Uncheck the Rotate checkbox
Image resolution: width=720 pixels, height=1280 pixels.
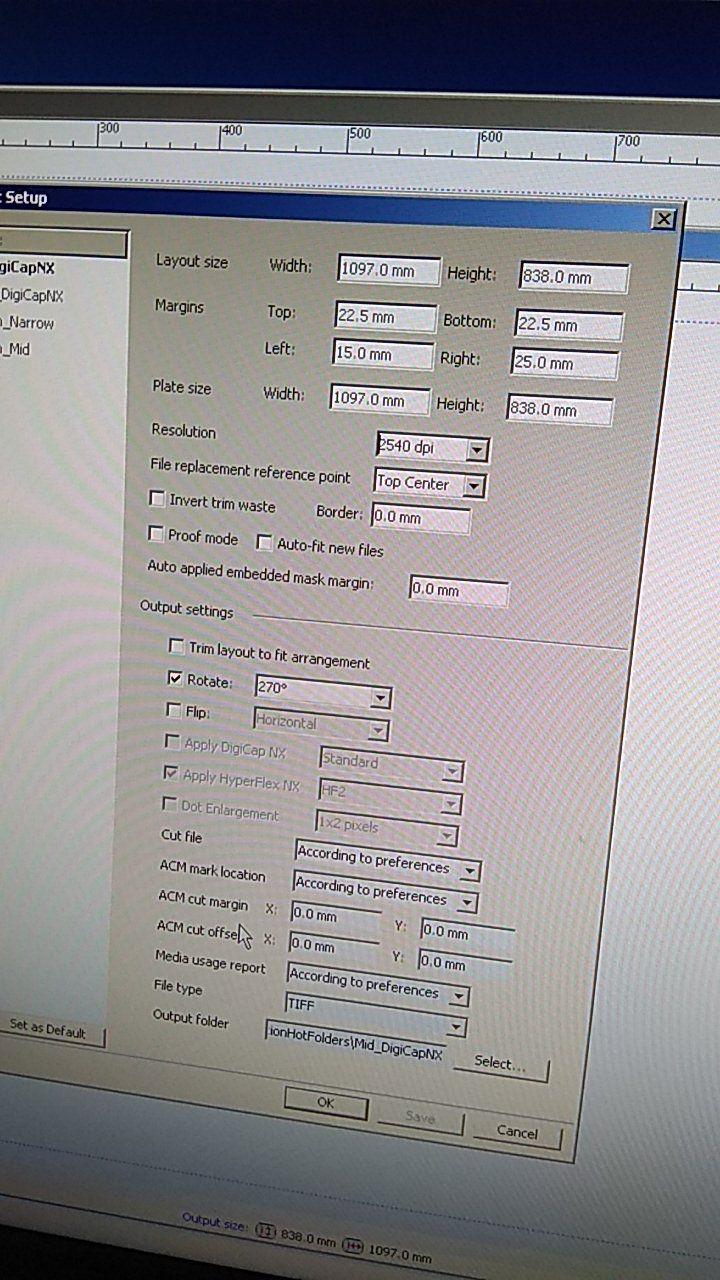[176, 679]
